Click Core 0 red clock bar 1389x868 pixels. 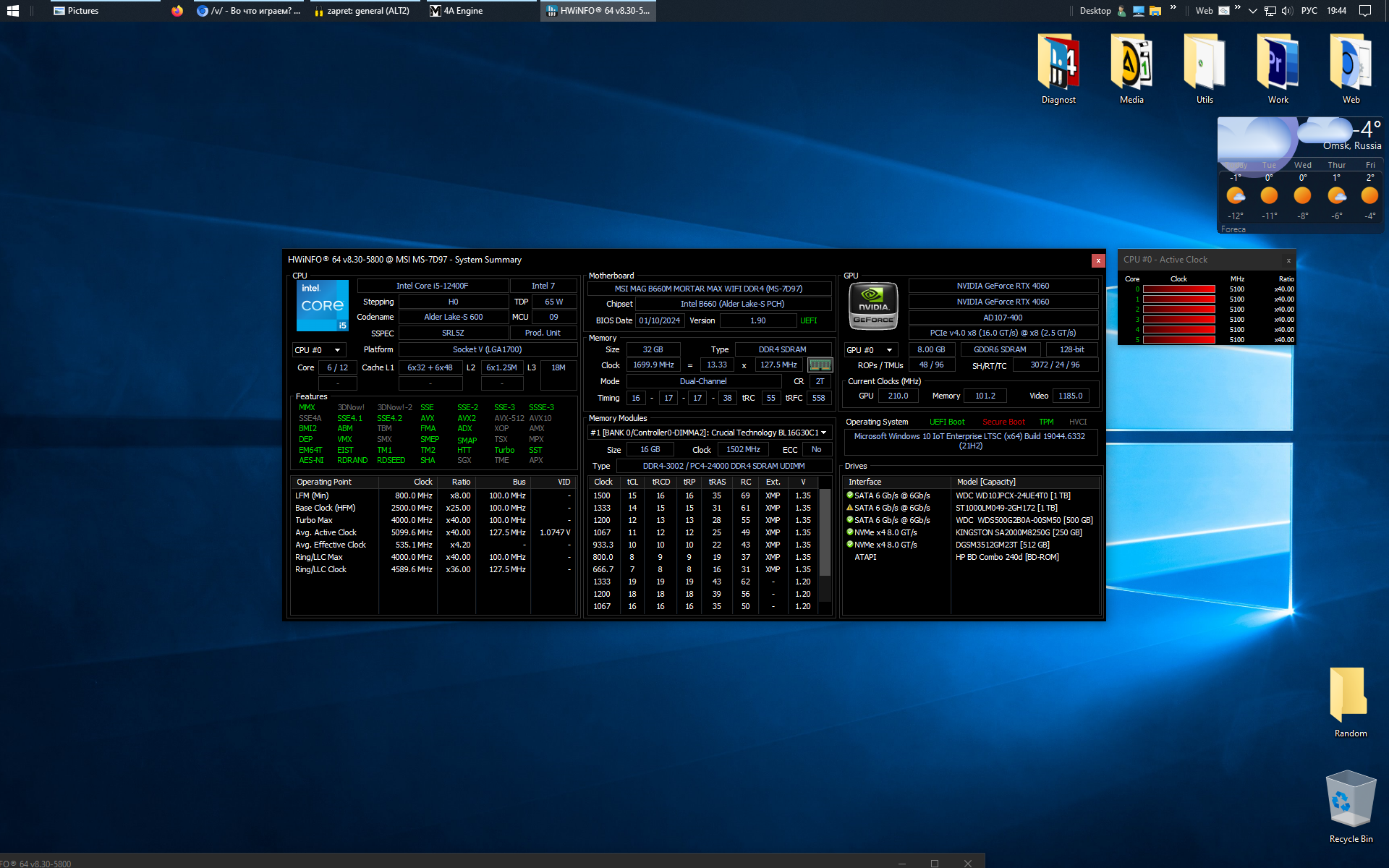point(1178,289)
